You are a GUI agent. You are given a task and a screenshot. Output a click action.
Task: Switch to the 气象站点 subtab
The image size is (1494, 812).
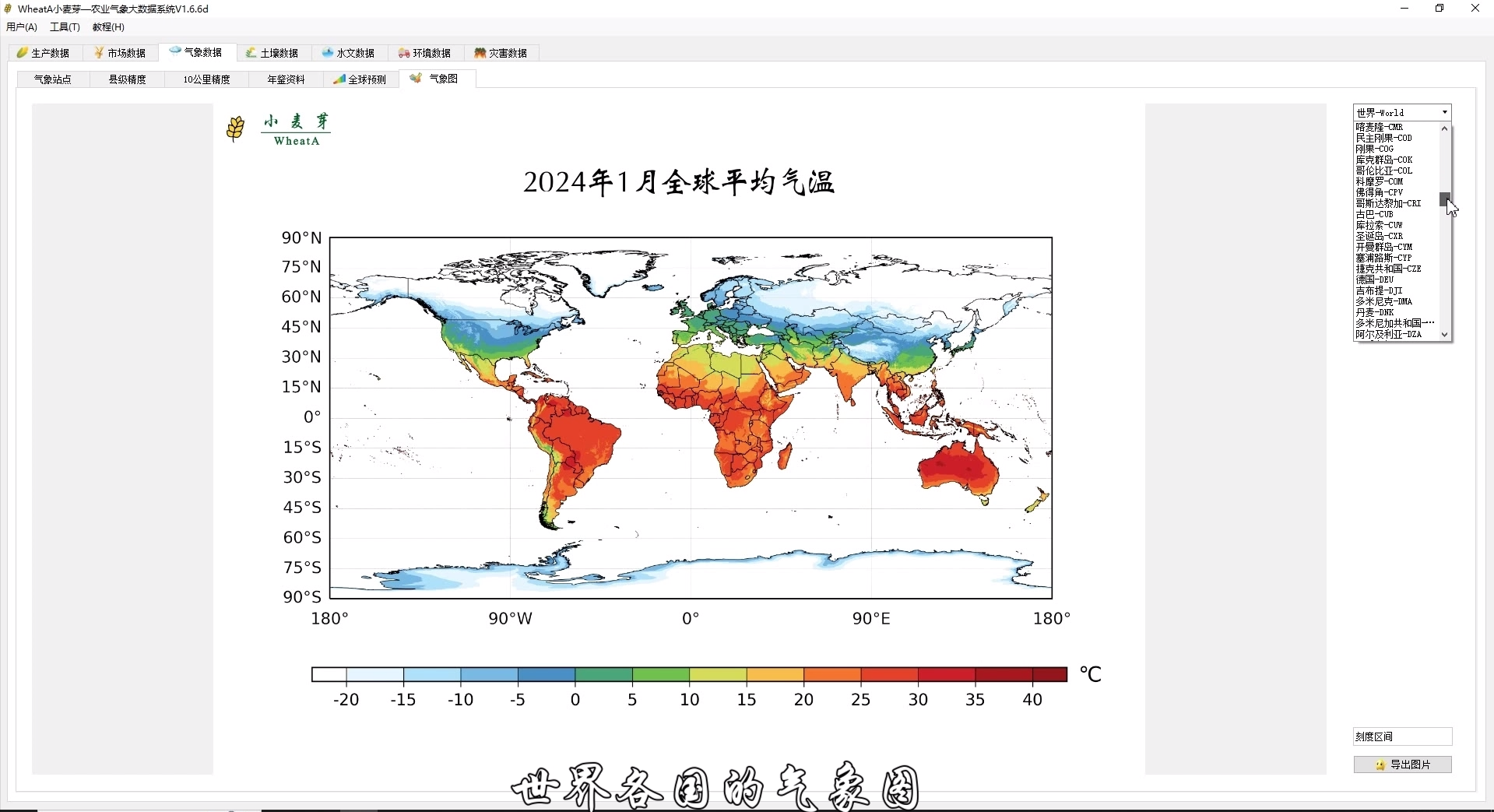coord(53,79)
